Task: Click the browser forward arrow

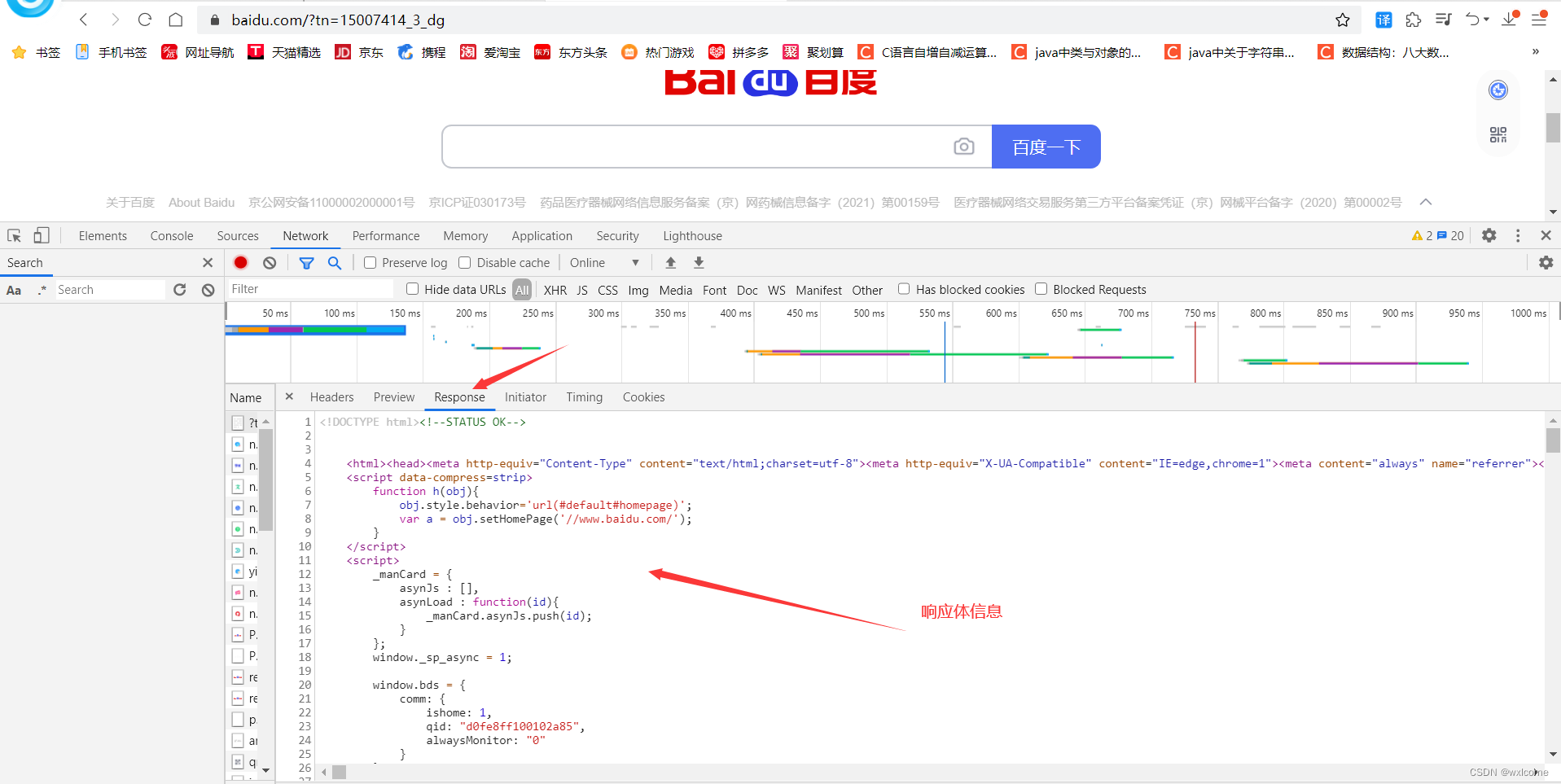Action: [115, 20]
